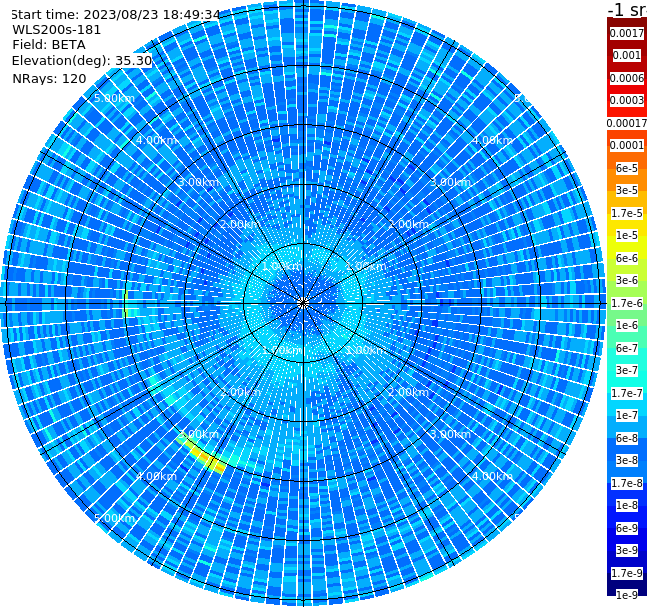The height and width of the screenshot is (607, 647).
Task: Click the 3e-9 colorbar tick label
Action: tap(627, 550)
